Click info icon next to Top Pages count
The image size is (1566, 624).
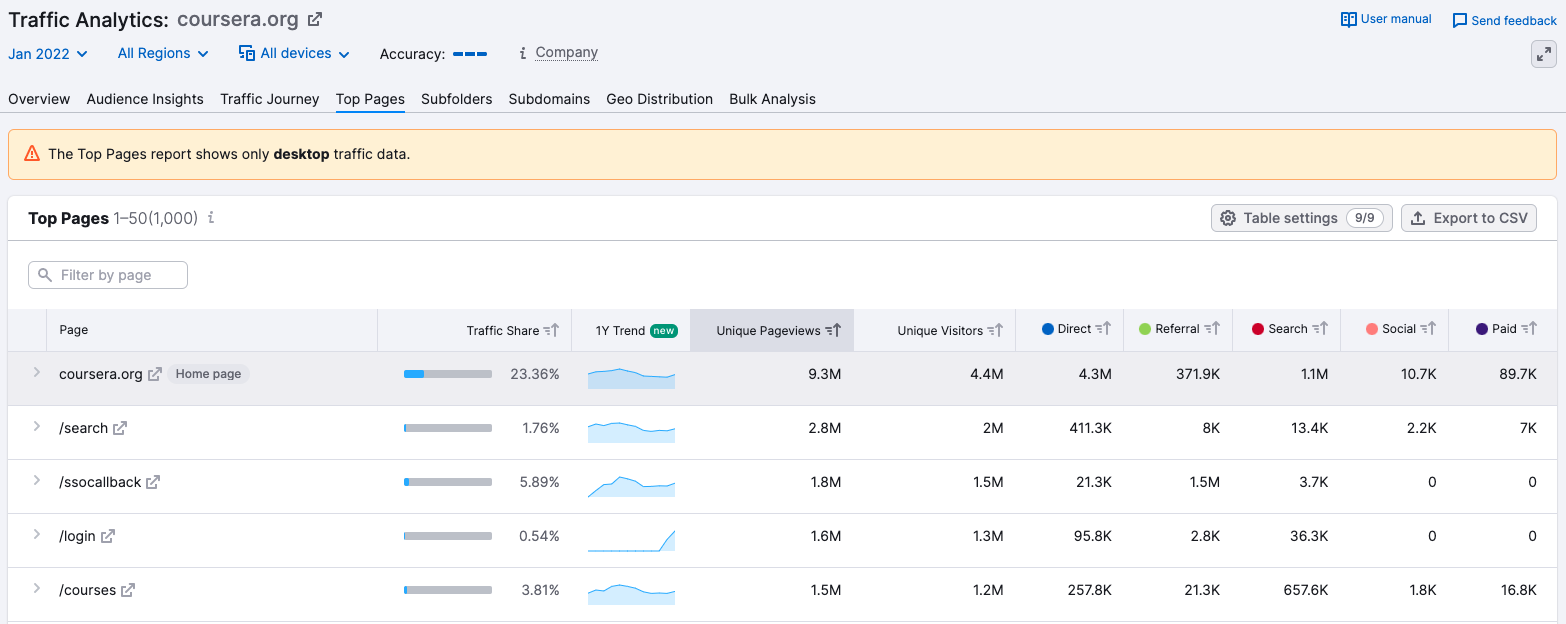tap(211, 217)
